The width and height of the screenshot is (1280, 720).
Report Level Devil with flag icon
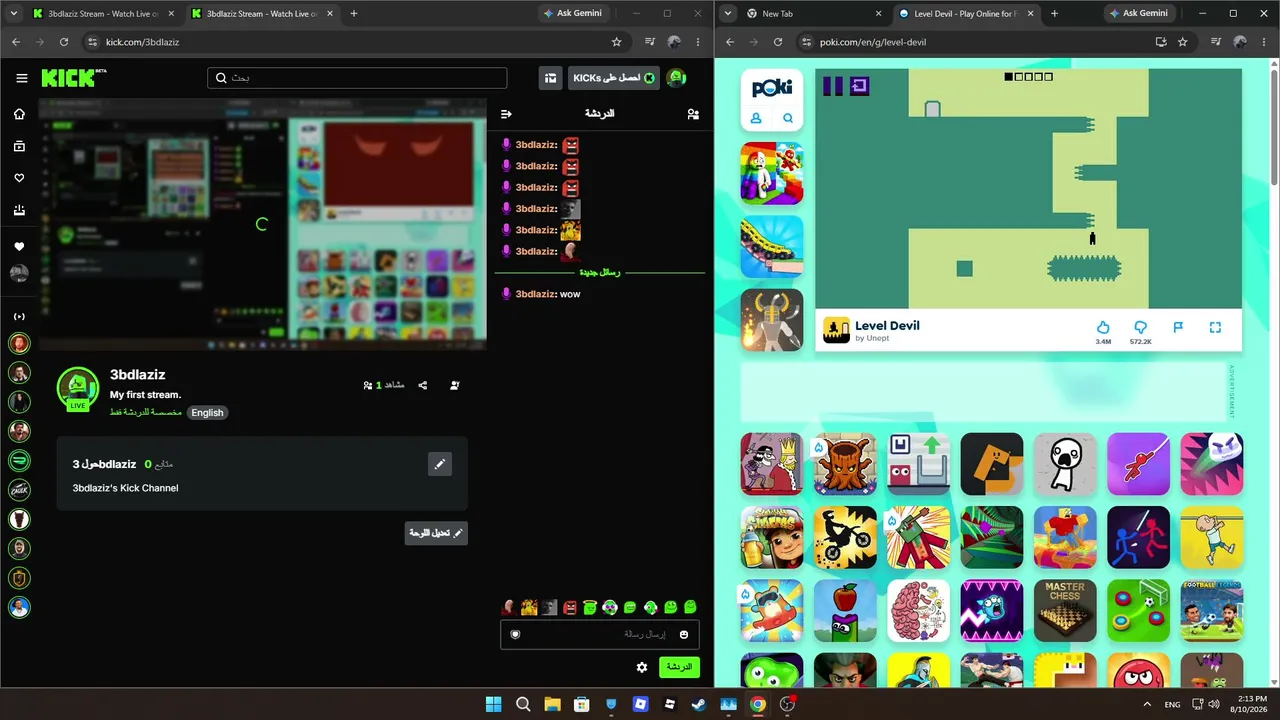(x=1178, y=327)
